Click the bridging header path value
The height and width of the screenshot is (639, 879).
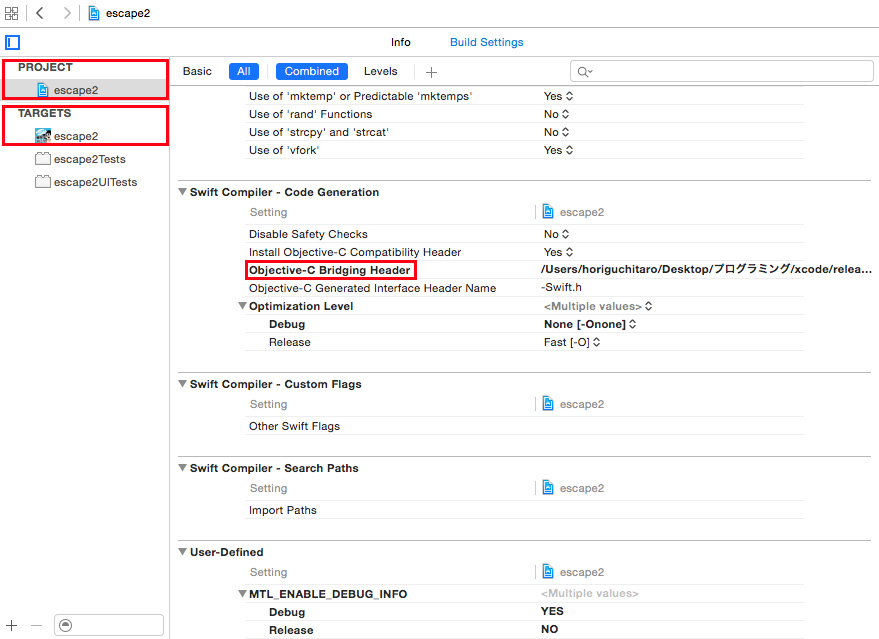point(706,269)
